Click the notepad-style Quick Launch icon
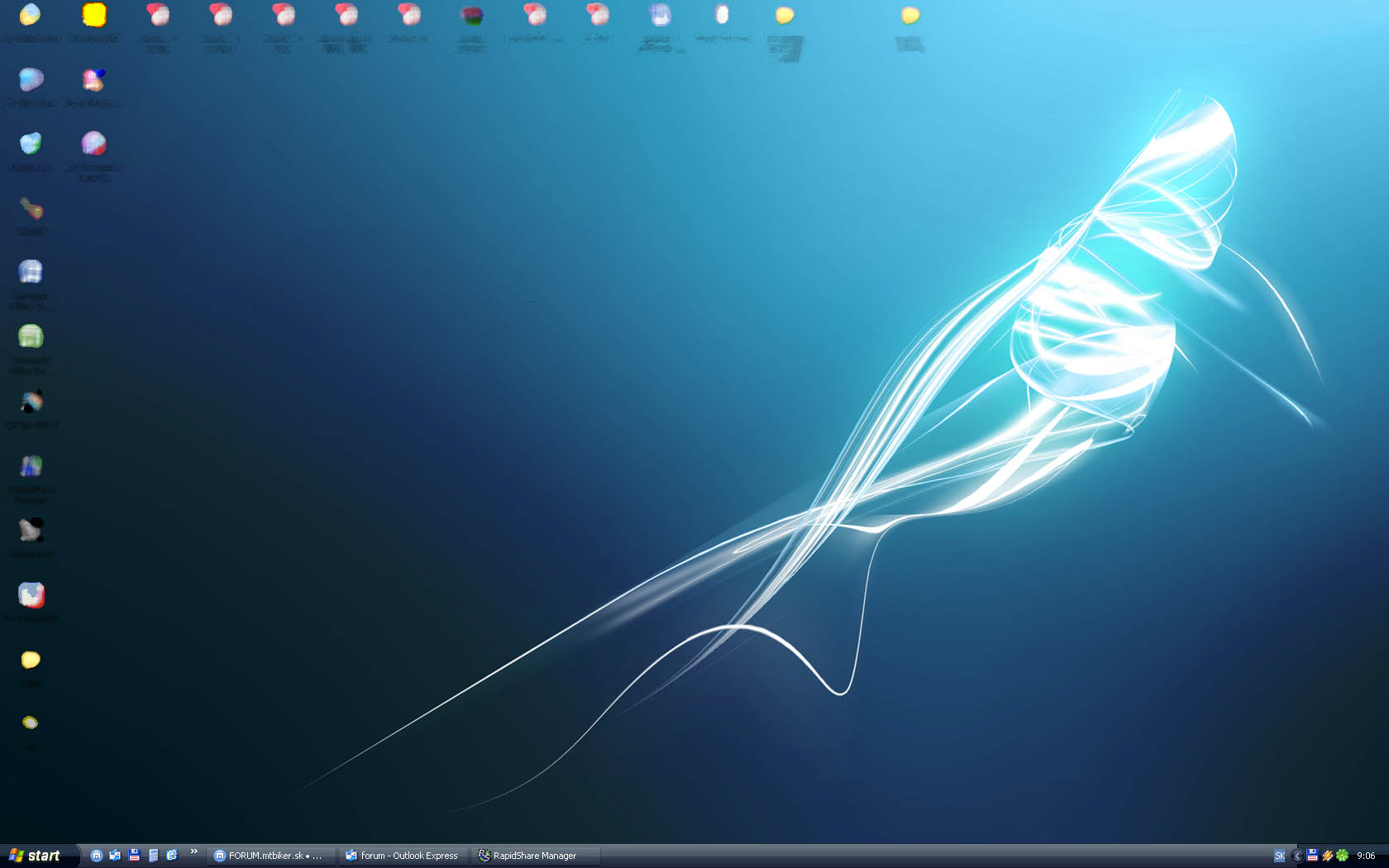This screenshot has height=868, width=1389. 153,856
